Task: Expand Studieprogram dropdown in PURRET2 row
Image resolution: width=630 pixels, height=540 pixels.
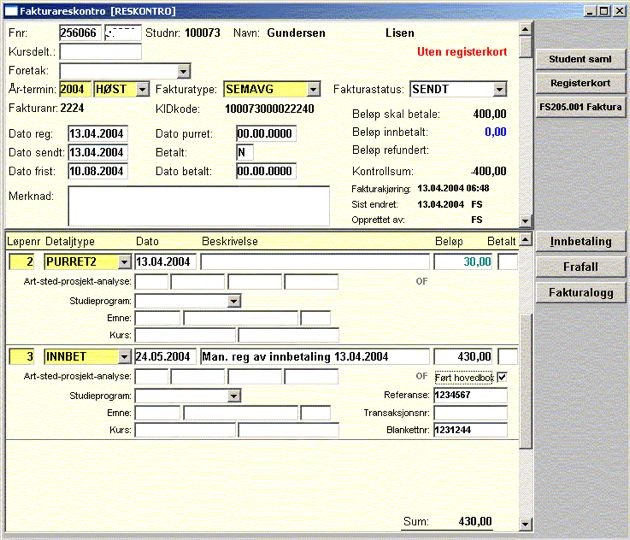Action: coord(234,301)
